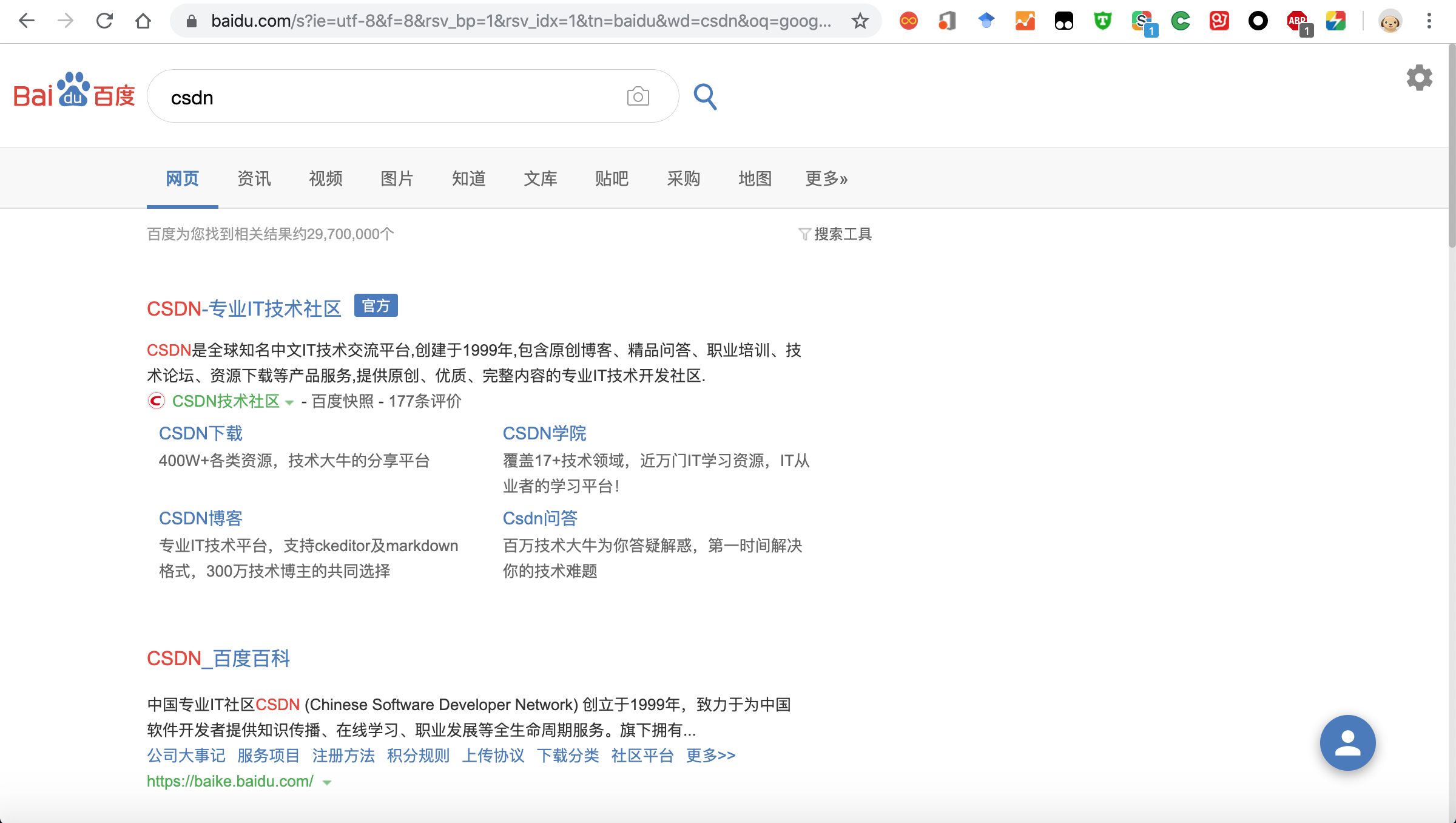The width and height of the screenshot is (1456, 823).
Task: Expand arrow next to baike.baidu.com URL
Action: 327,782
